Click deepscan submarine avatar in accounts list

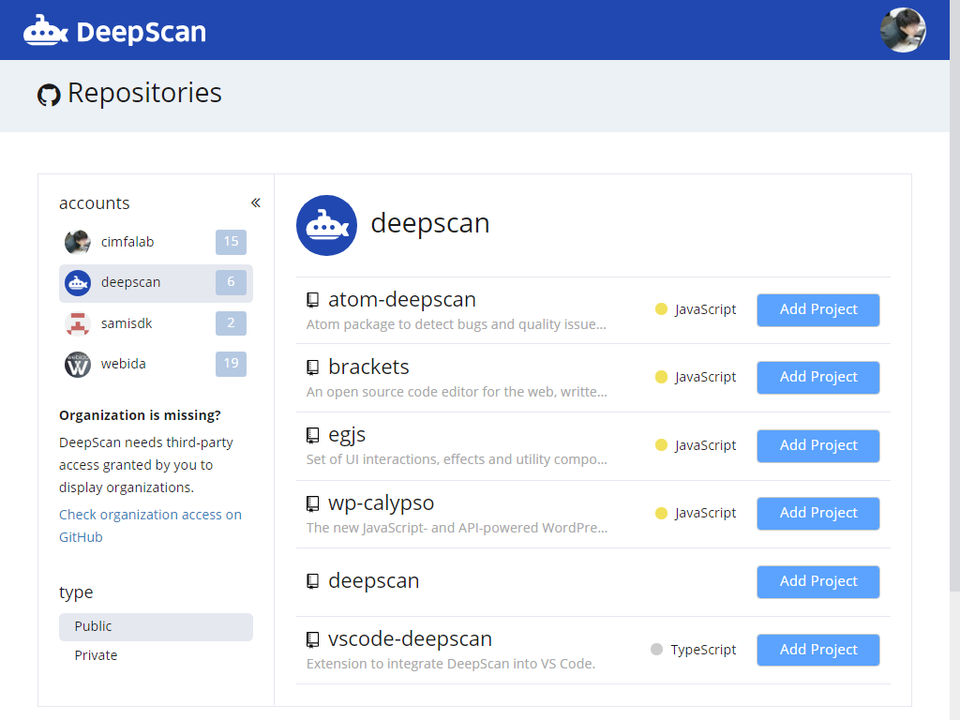78,283
